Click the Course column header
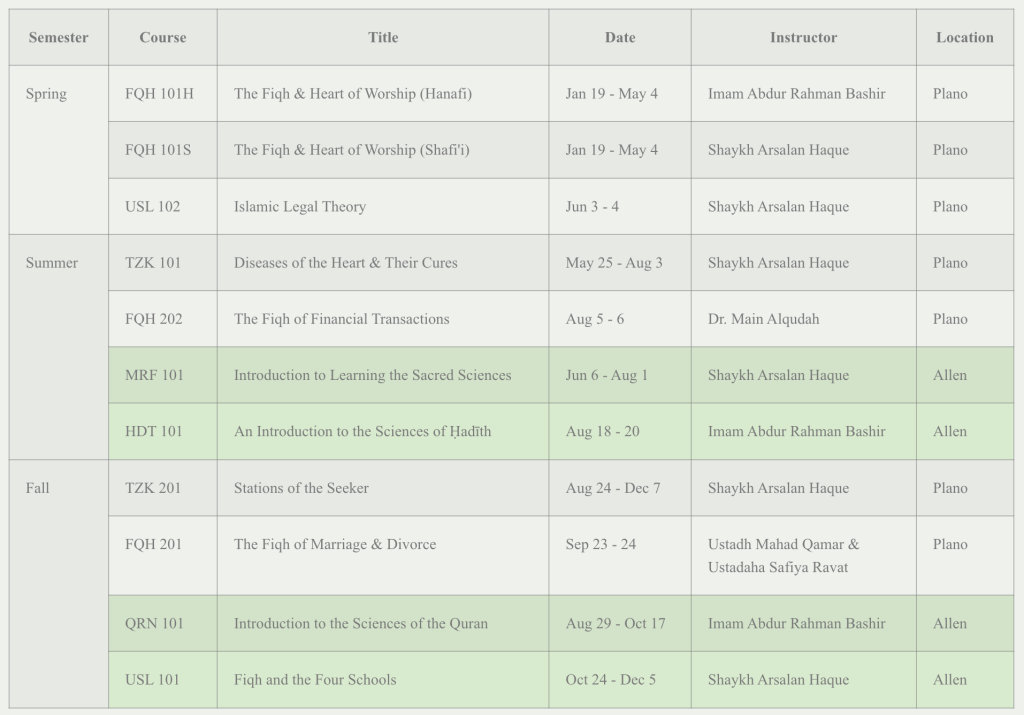The height and width of the screenshot is (715, 1024). pyautogui.click(x=163, y=38)
